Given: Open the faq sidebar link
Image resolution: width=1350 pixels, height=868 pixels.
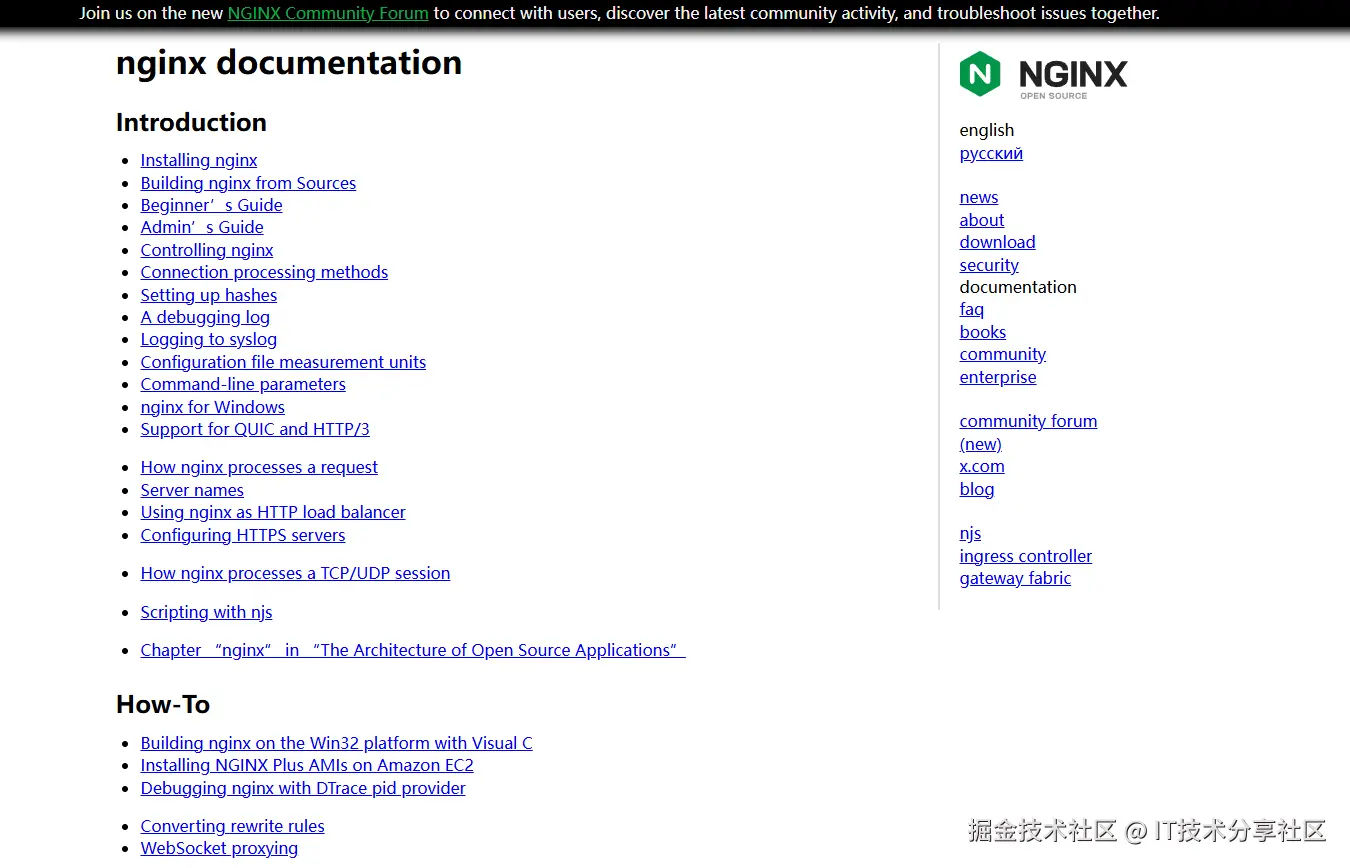Looking at the screenshot, I should pos(972,309).
